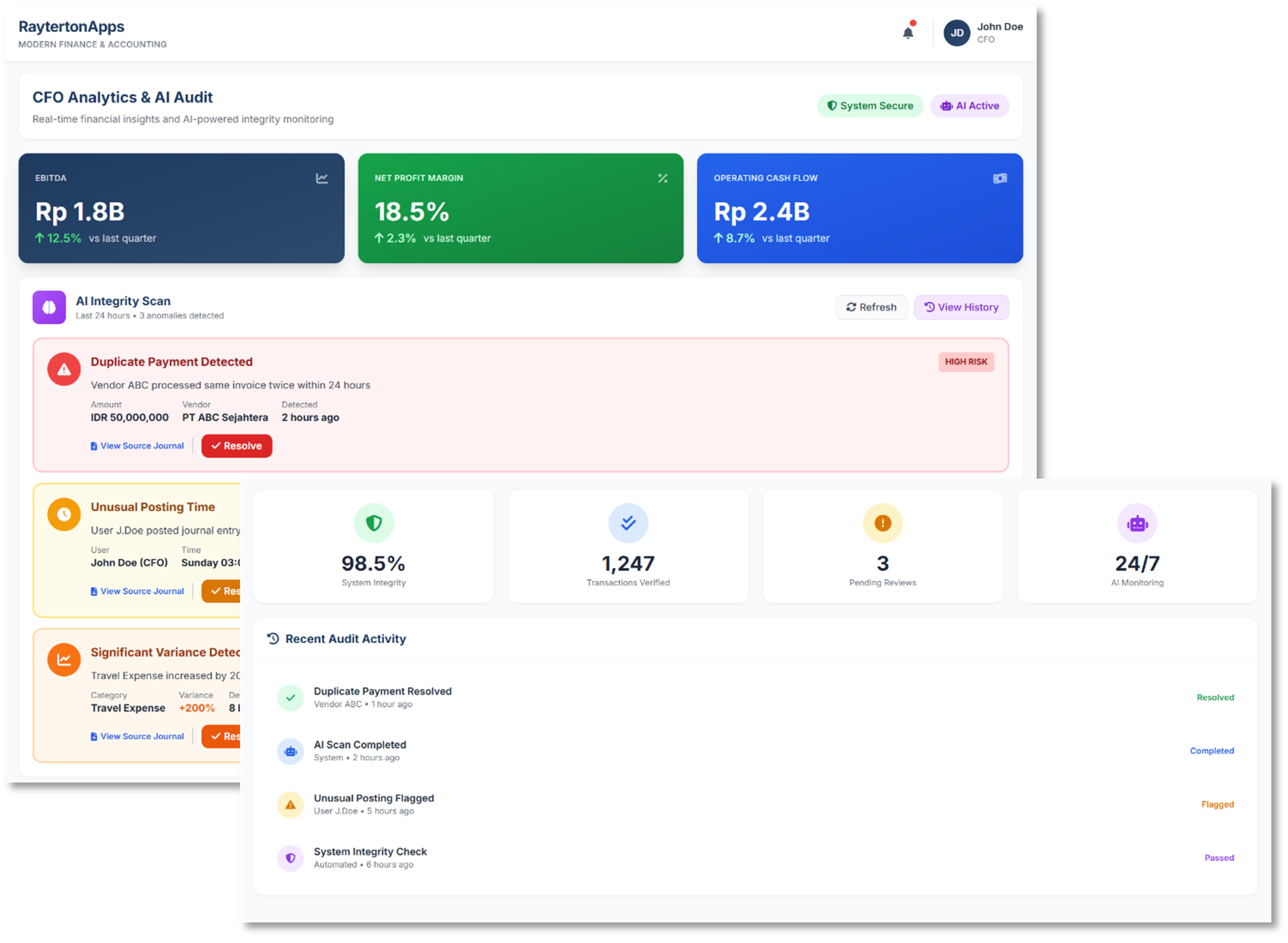Select the System Integrity shield icon
Viewport: 1288px width, 943px height.
point(373,523)
